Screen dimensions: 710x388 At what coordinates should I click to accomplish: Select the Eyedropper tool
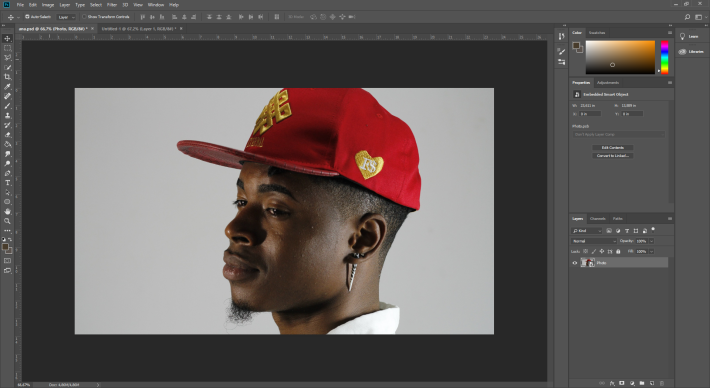7,86
